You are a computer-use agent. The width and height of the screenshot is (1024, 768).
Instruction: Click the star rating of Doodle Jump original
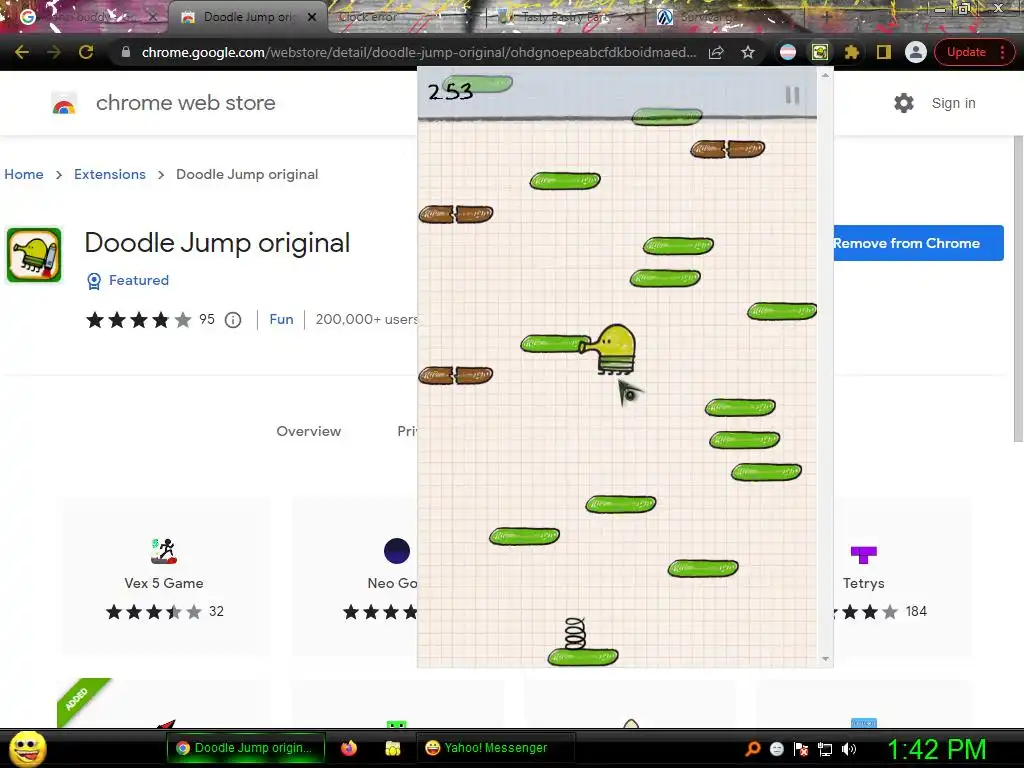138,320
